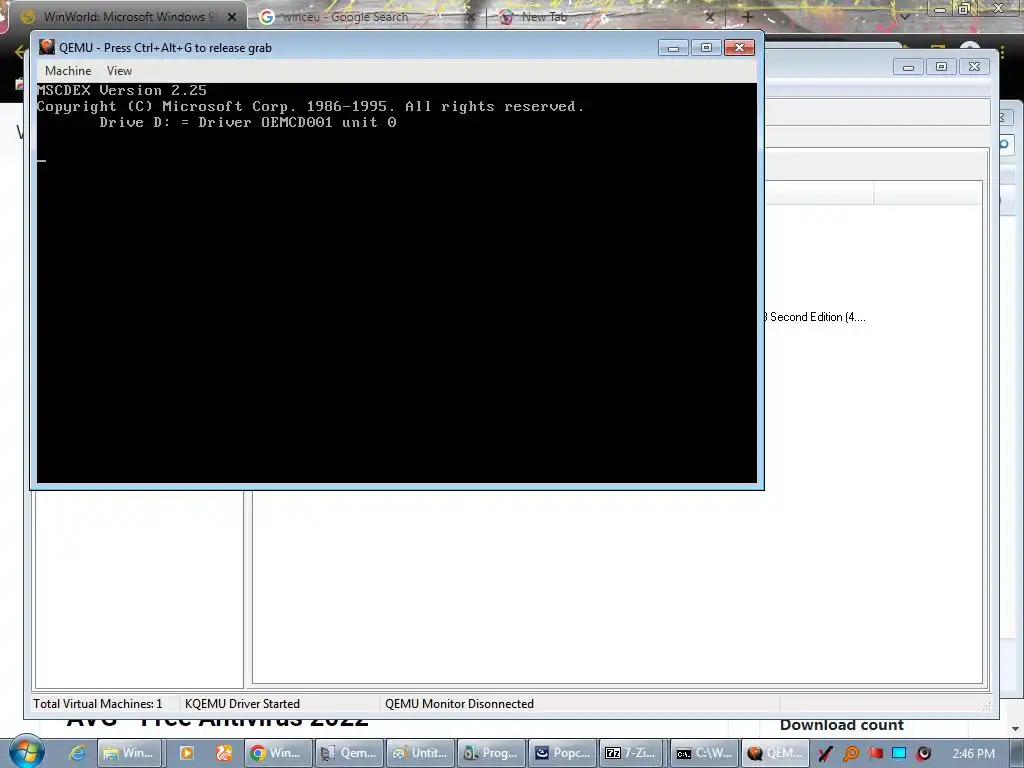Open the View menu in QEMU

tap(120, 71)
